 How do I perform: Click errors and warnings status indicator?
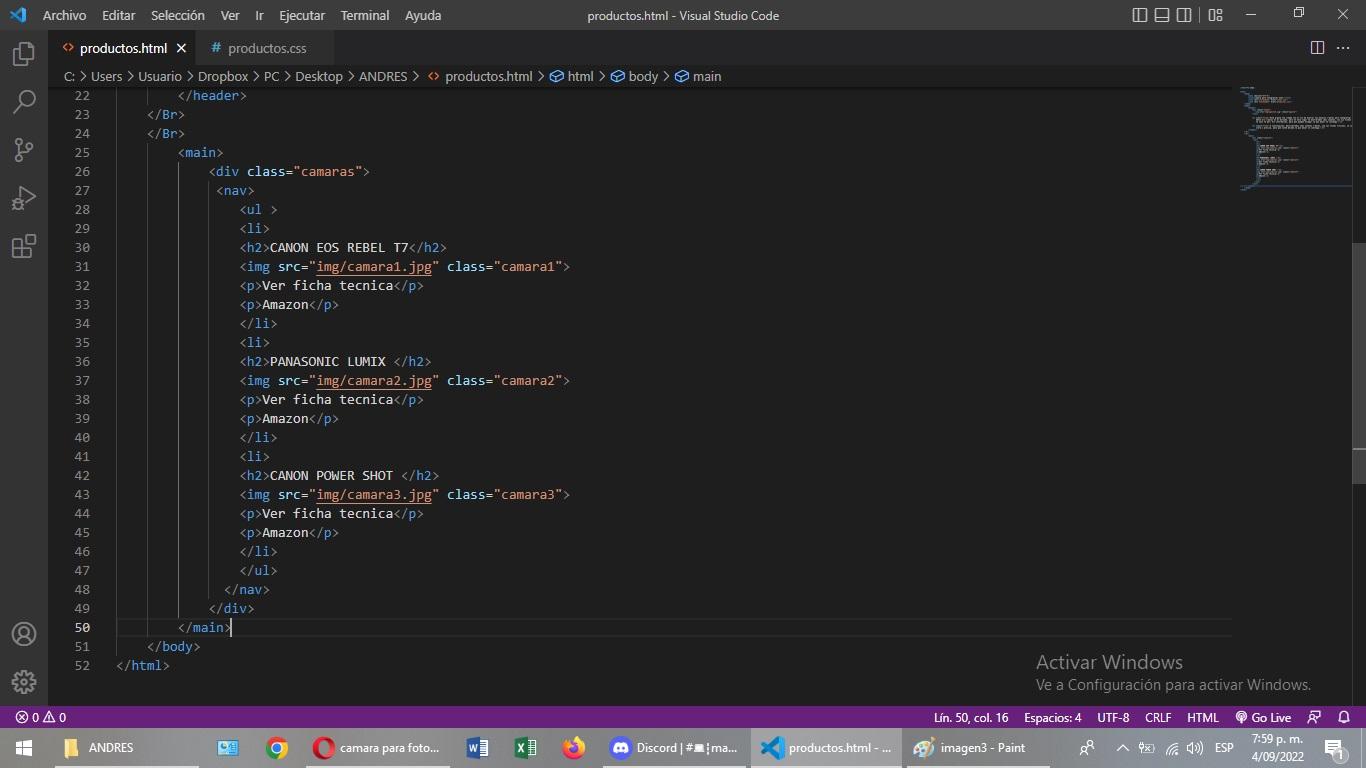coord(41,717)
